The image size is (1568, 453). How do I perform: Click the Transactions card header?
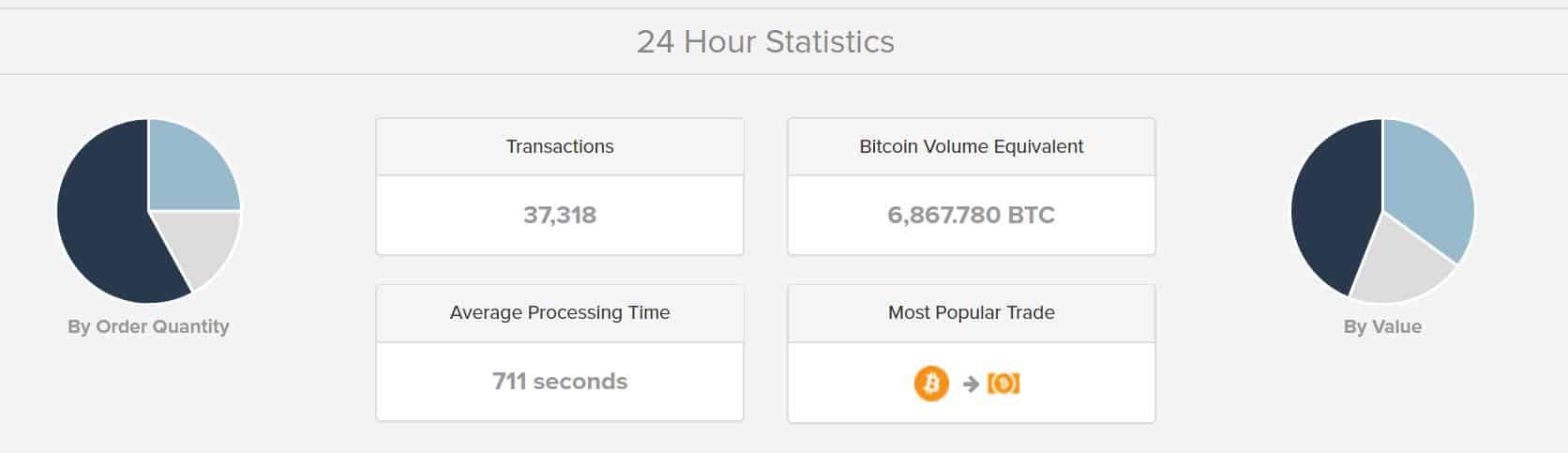pyautogui.click(x=560, y=147)
